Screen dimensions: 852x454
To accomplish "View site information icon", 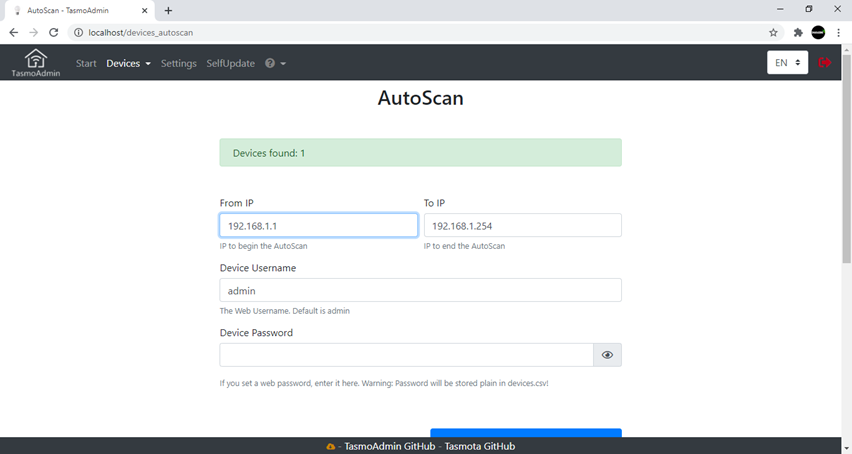I will pyautogui.click(x=78, y=33).
